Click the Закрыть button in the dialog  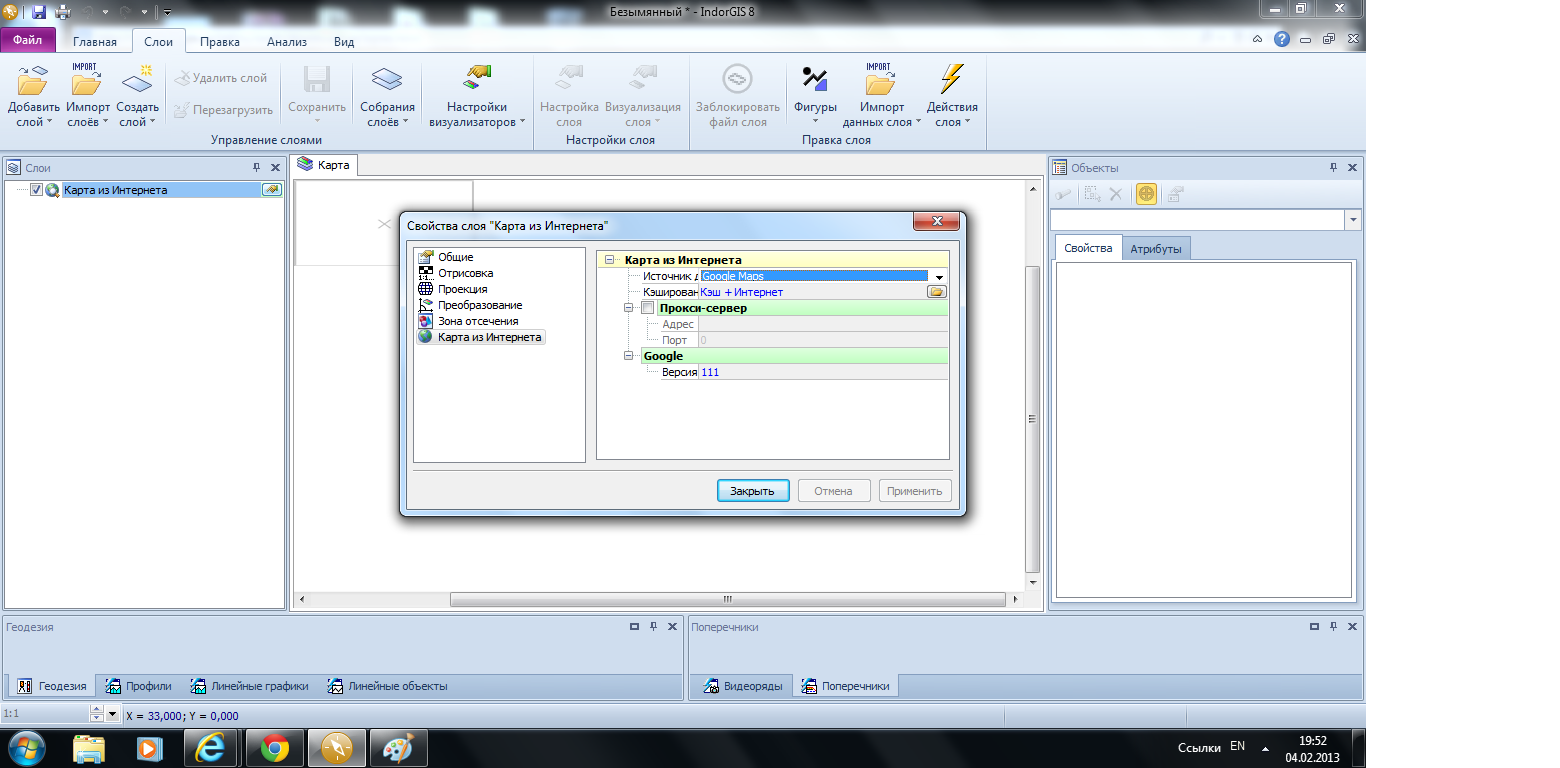click(x=753, y=491)
